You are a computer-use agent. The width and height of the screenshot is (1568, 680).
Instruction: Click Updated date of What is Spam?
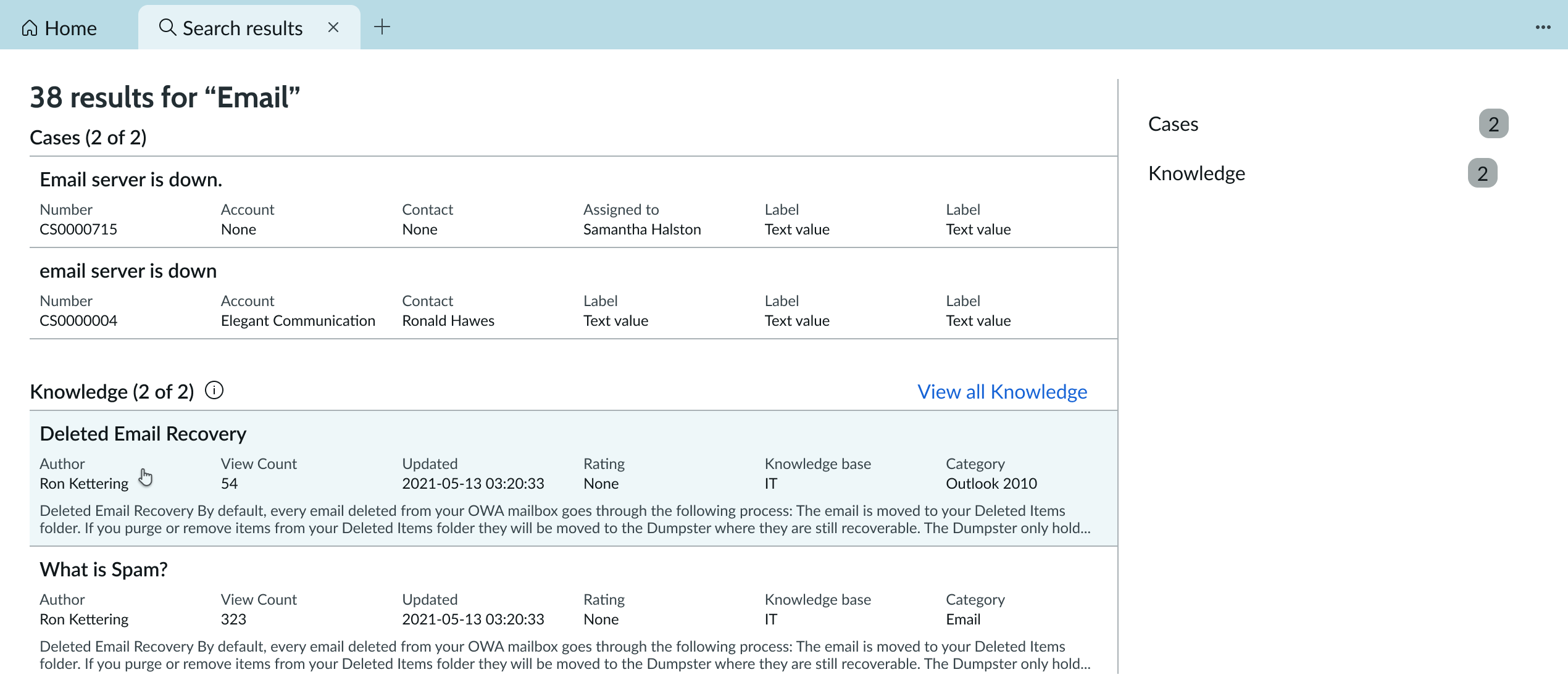pyautogui.click(x=473, y=620)
